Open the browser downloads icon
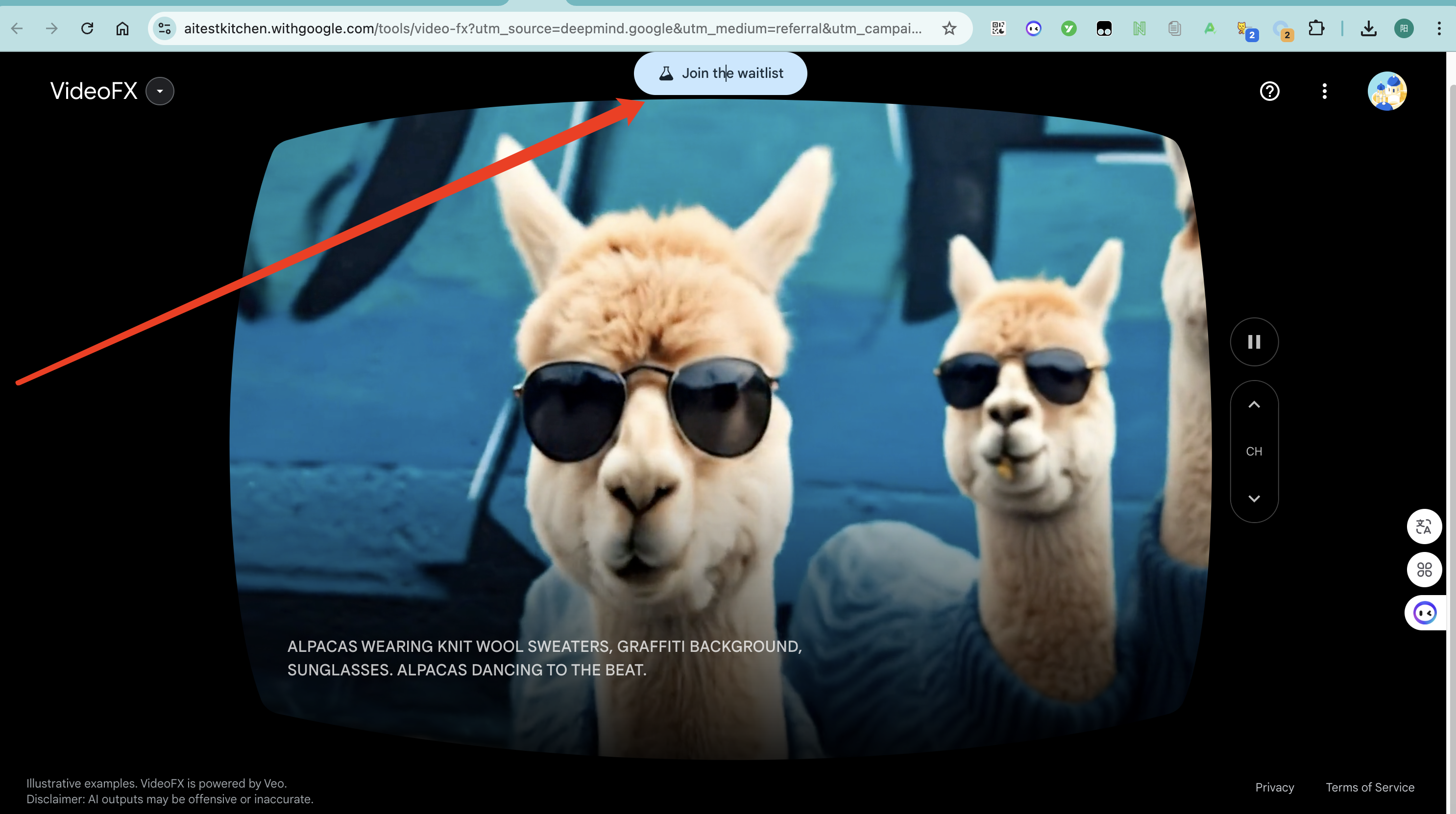The width and height of the screenshot is (1456, 814). coord(1368,28)
